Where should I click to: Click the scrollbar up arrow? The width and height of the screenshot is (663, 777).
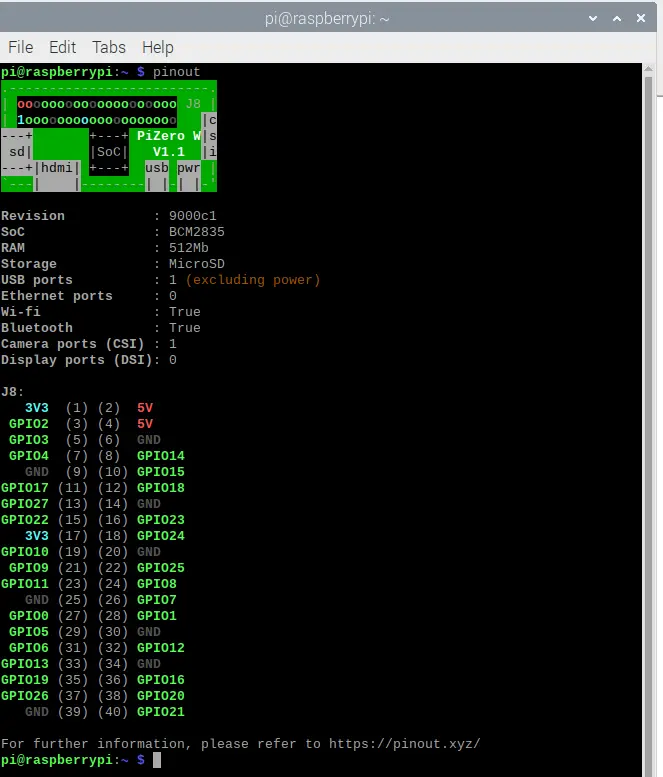(x=649, y=69)
